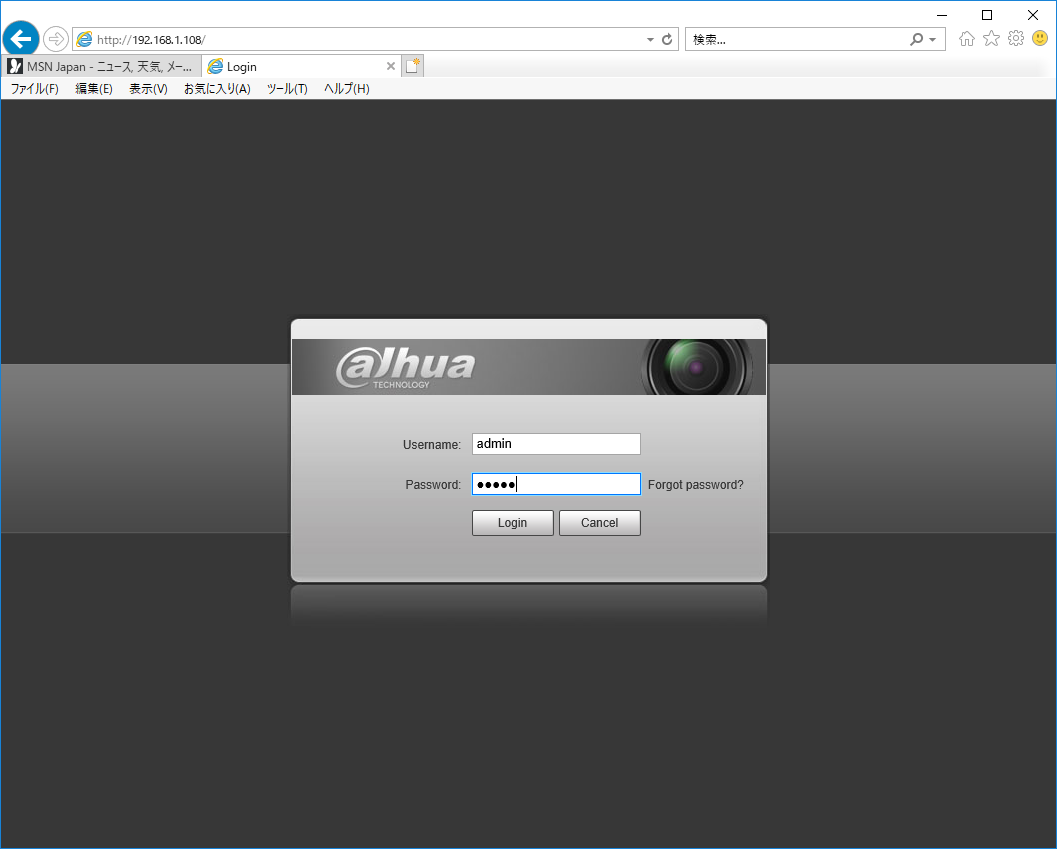Viewport: 1057px width, 849px height.
Task: Close the browser window
Action: 1033,15
